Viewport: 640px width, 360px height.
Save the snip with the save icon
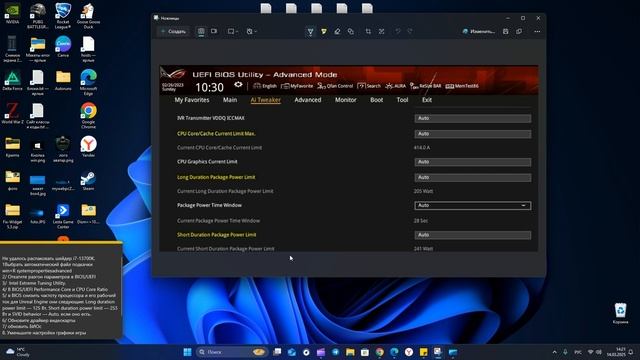(x=506, y=31)
